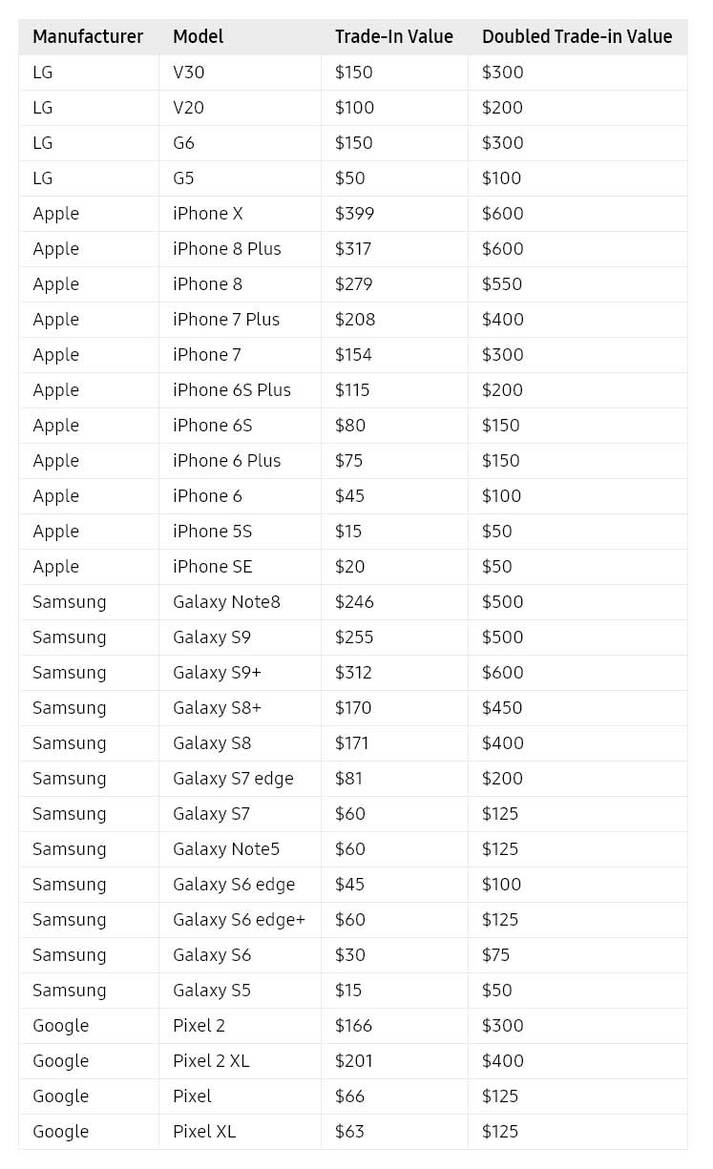Click the Model column header

pyautogui.click(x=198, y=37)
